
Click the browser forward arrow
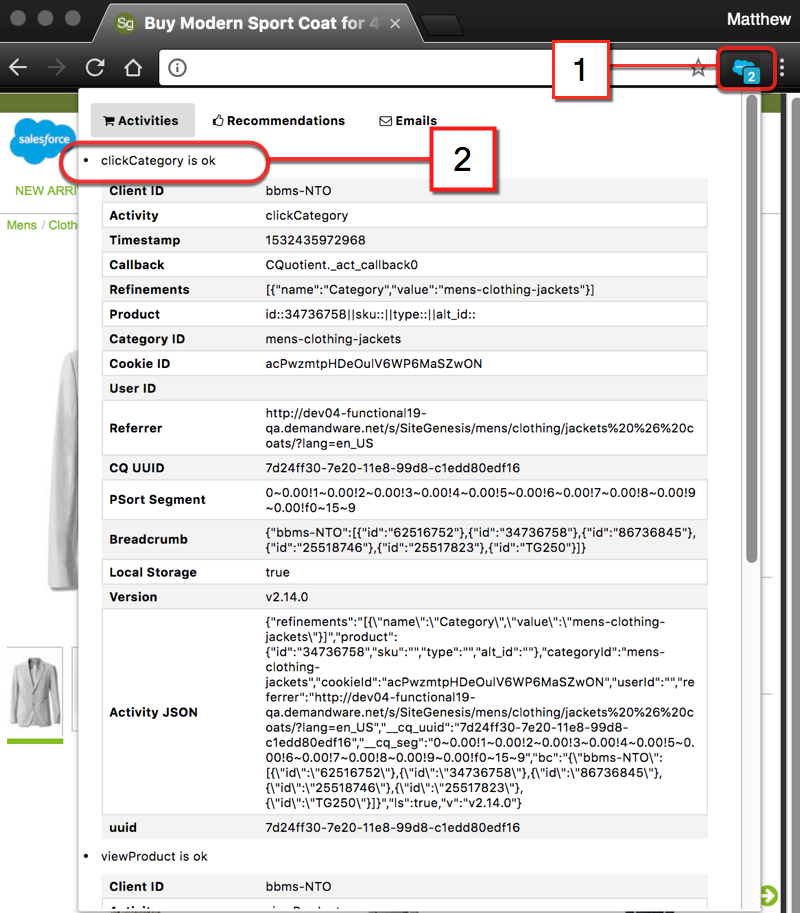coord(56,68)
